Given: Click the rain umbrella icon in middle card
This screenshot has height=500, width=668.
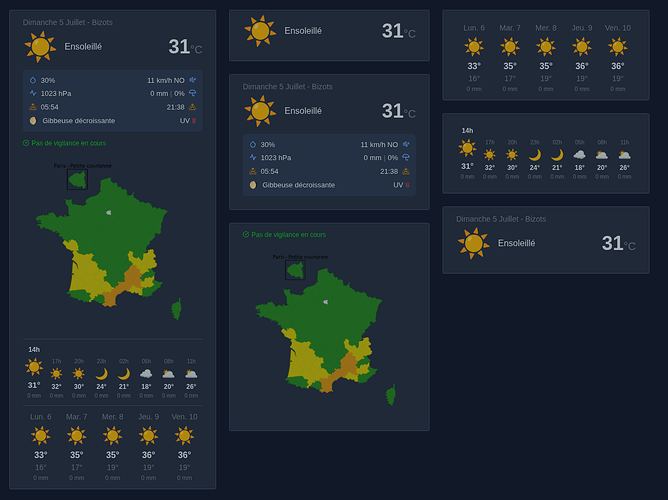Looking at the screenshot, I should point(406,158).
